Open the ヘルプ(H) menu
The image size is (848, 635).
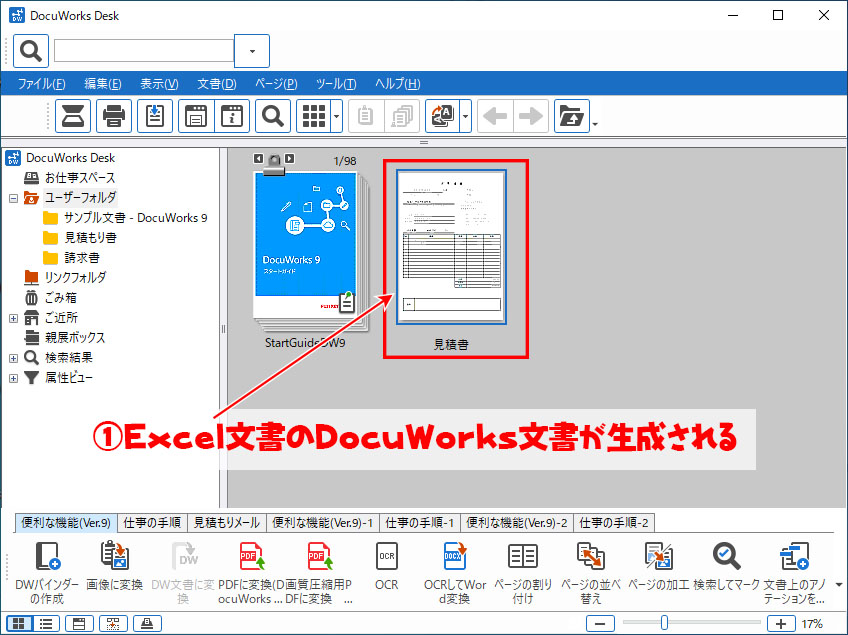tap(398, 84)
